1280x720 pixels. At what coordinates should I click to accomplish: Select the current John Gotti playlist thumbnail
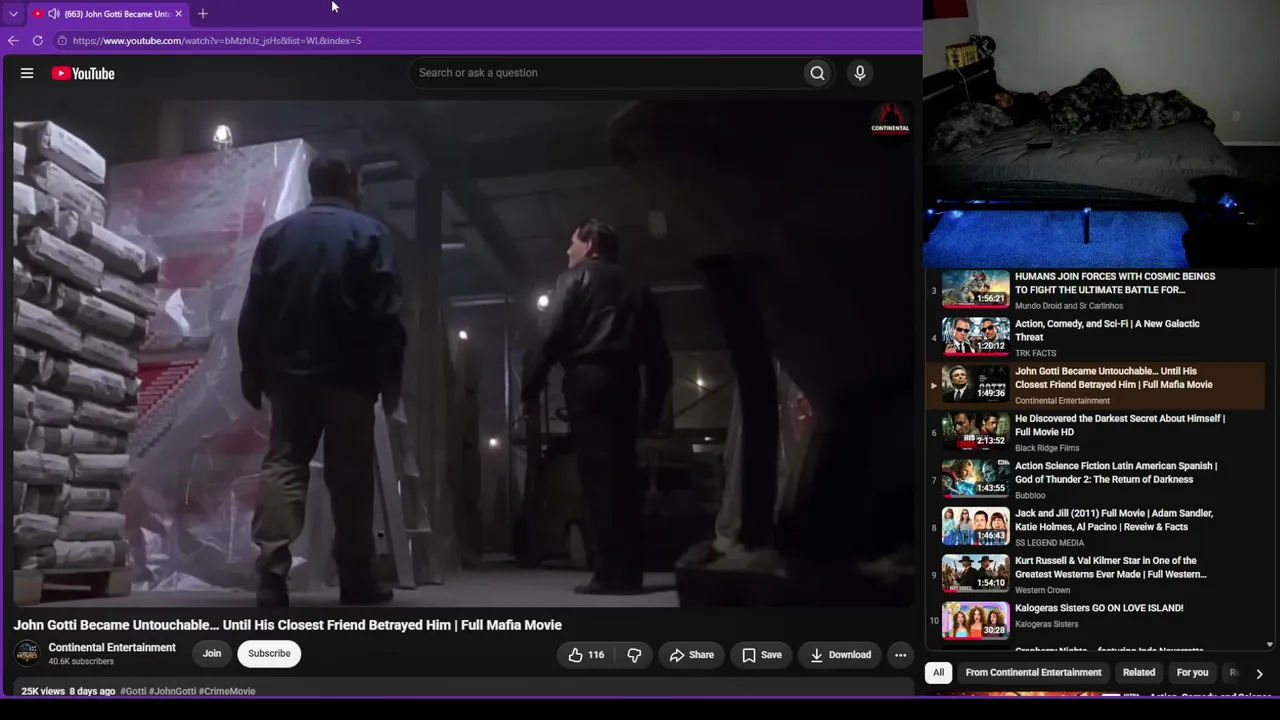pyautogui.click(x=976, y=383)
